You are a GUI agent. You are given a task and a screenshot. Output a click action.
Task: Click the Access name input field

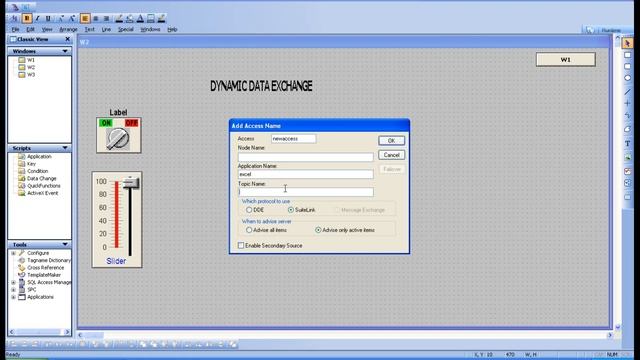pos(293,139)
